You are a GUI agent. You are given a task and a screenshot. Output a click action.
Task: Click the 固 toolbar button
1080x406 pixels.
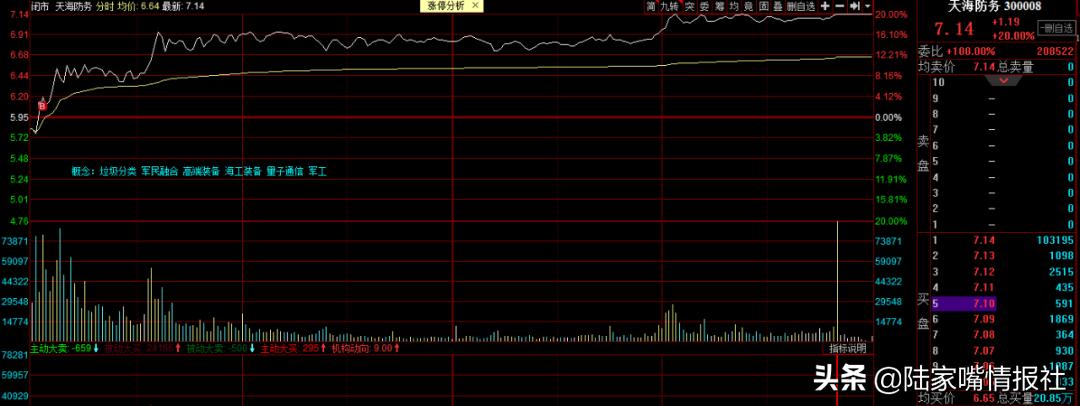(x=764, y=6)
